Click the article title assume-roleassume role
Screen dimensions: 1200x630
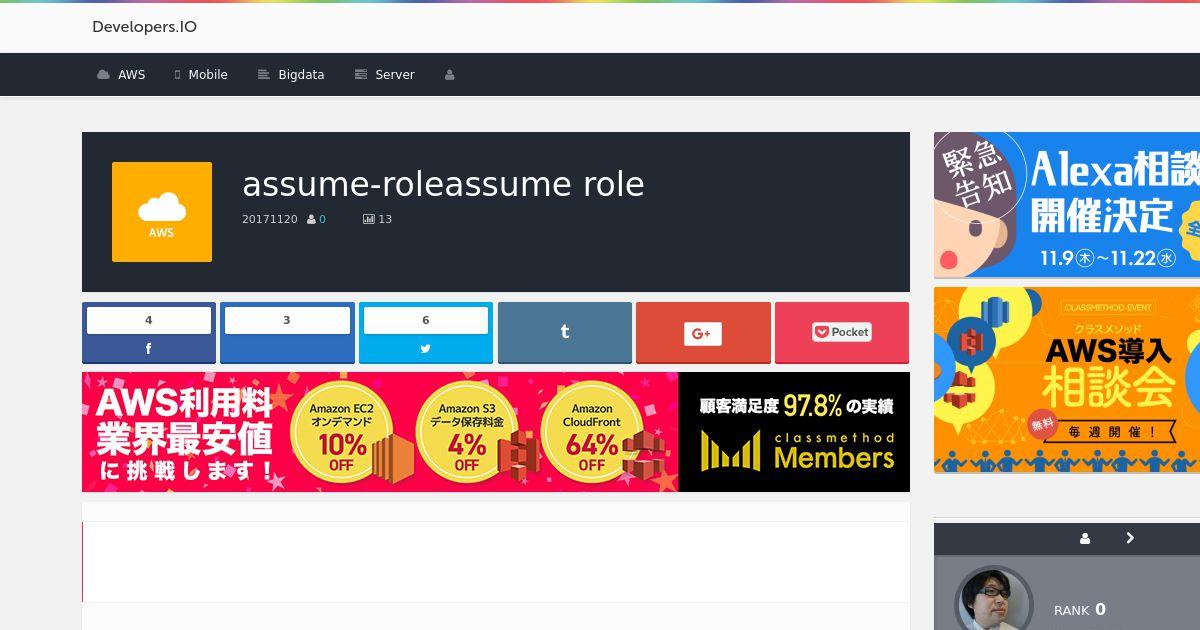pos(443,184)
